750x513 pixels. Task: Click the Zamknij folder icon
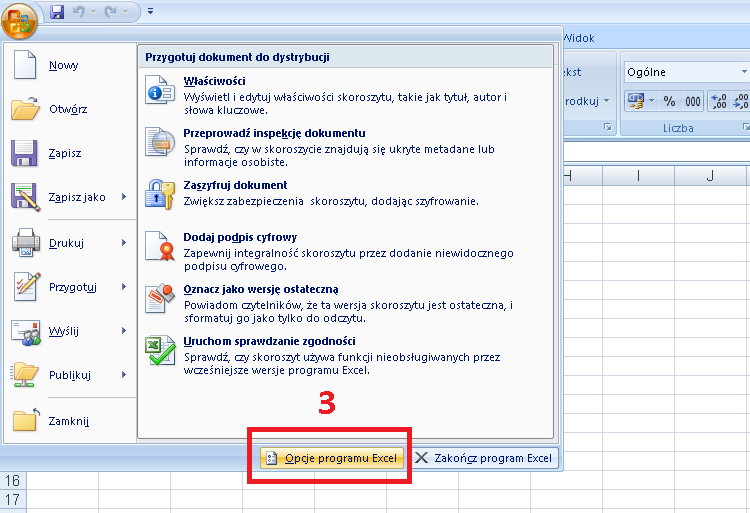25,419
